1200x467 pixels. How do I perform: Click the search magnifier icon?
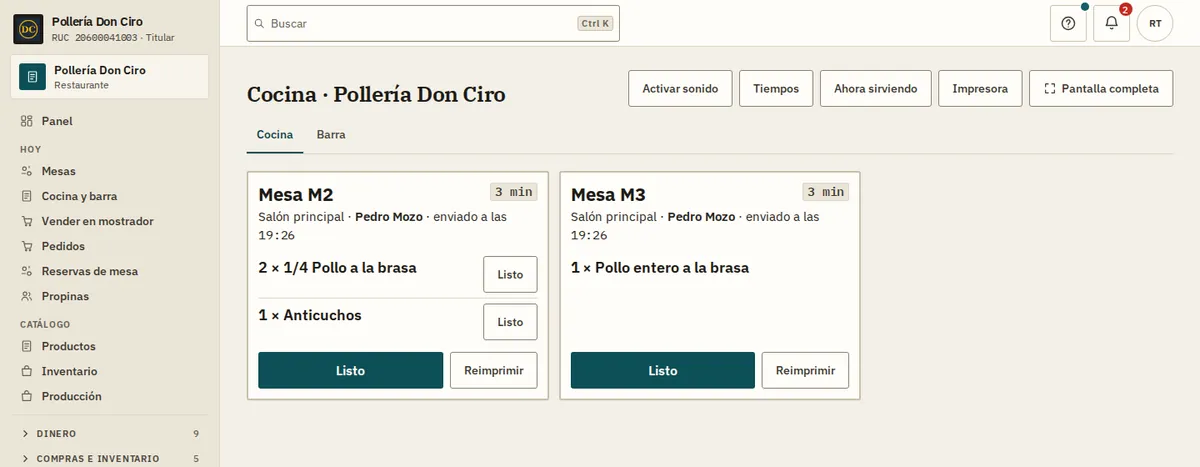(x=260, y=23)
